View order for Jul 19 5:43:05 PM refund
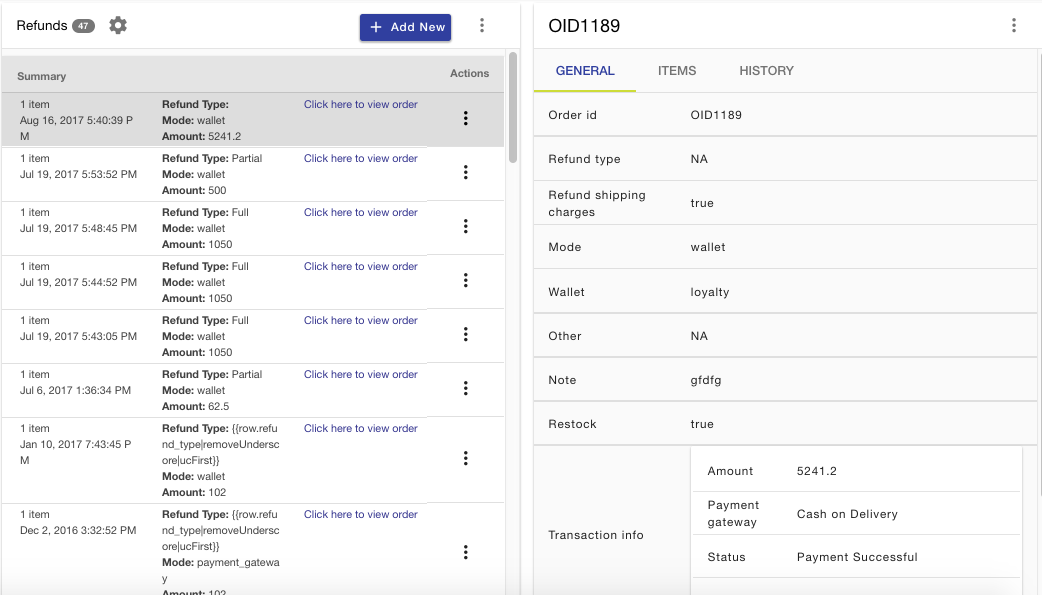This screenshot has width=1042, height=595. pyautogui.click(x=361, y=320)
